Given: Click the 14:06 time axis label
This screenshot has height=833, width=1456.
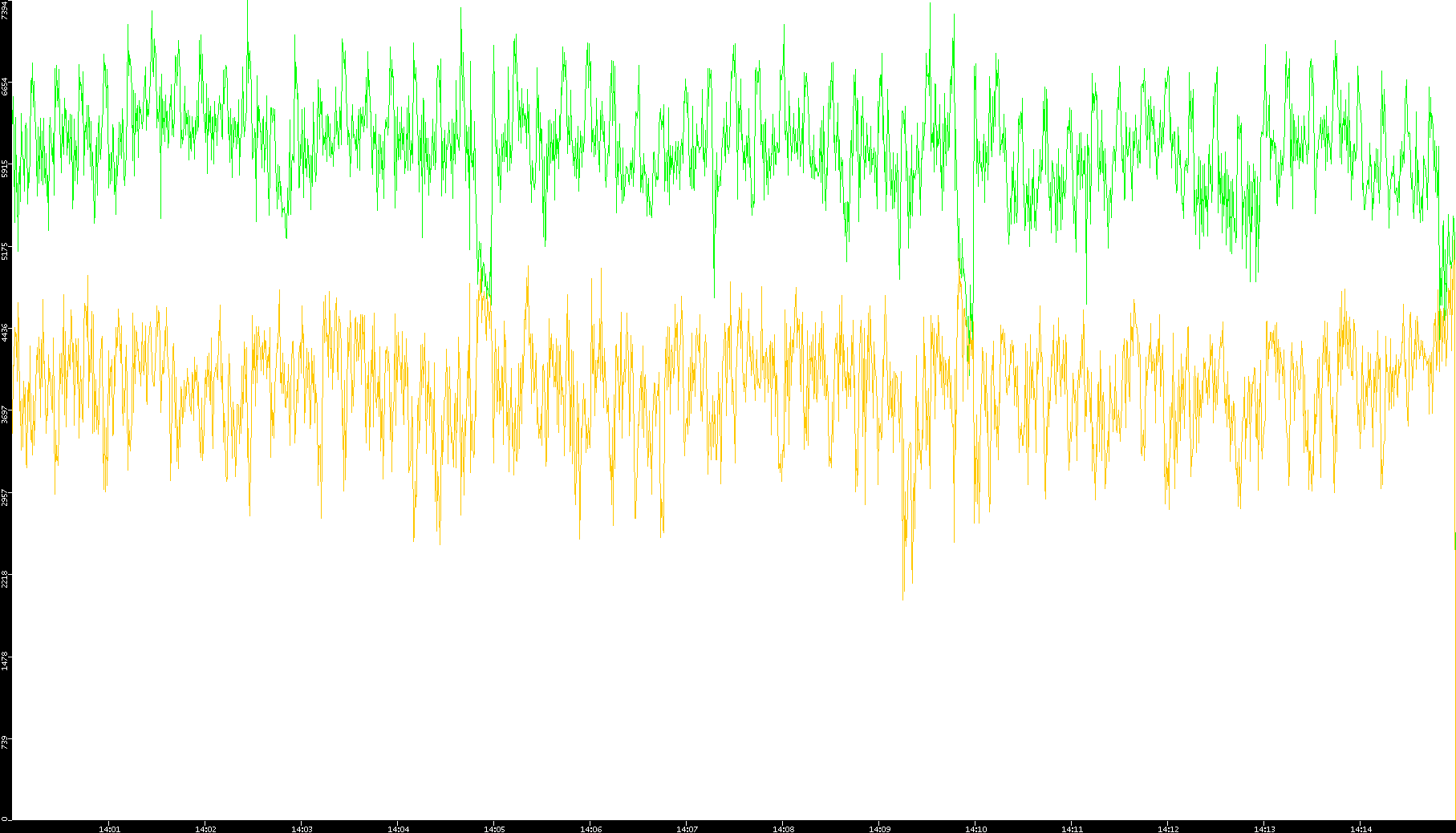Looking at the screenshot, I should (590, 829).
